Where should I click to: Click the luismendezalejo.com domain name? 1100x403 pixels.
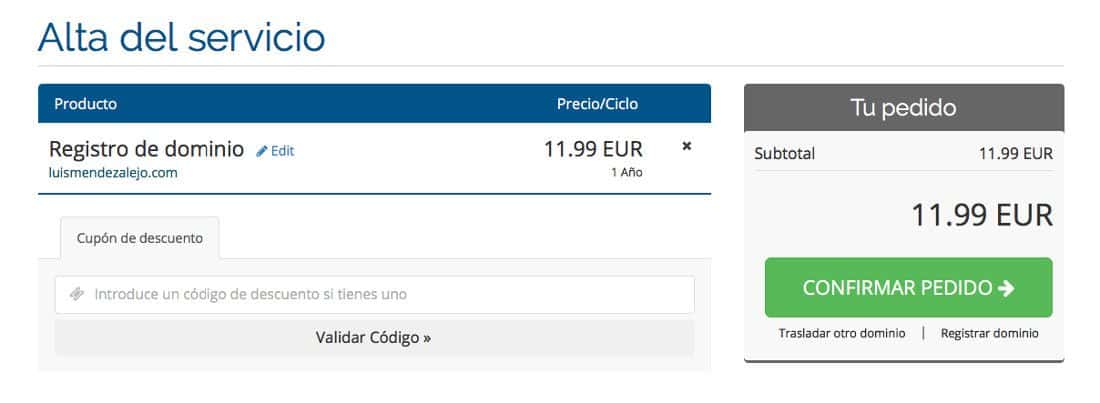click(113, 173)
